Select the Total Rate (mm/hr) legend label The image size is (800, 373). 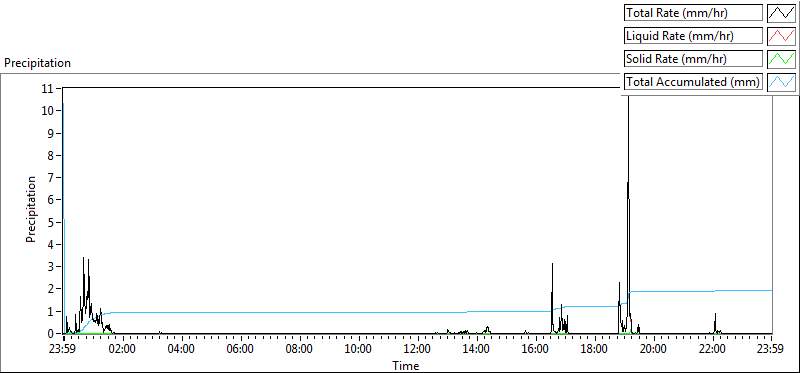coord(693,13)
